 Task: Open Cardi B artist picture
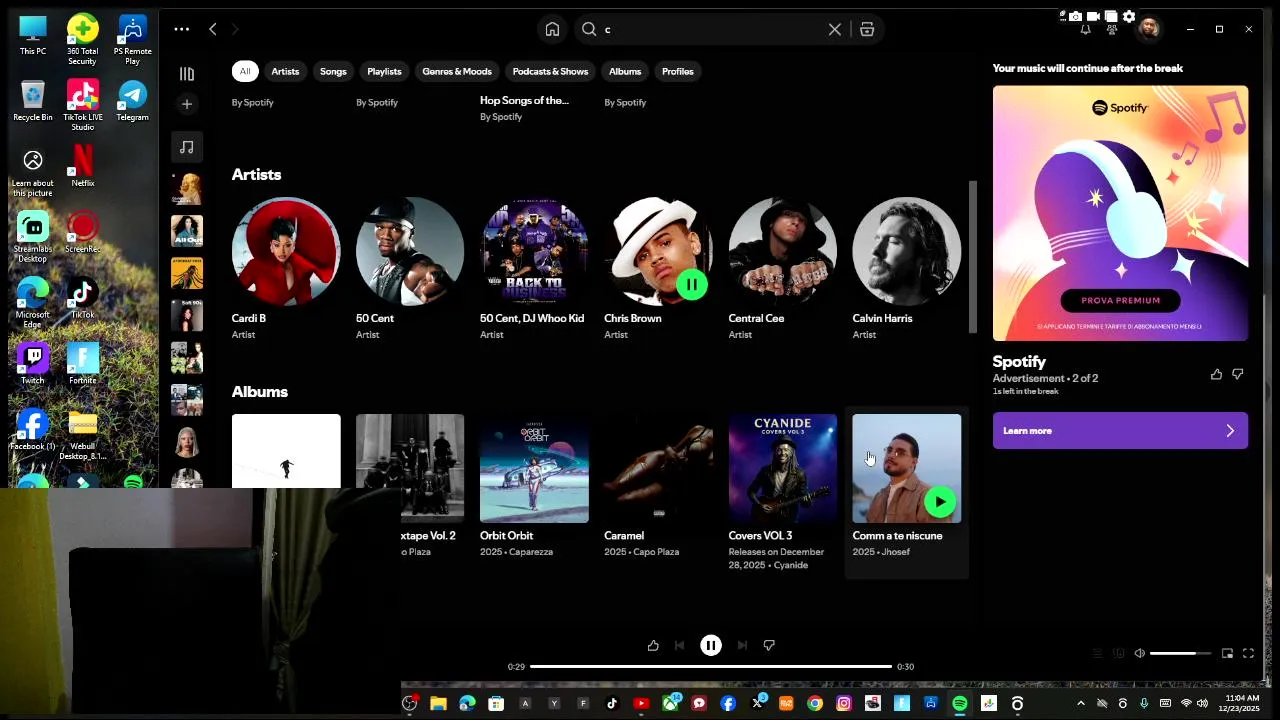pos(286,251)
